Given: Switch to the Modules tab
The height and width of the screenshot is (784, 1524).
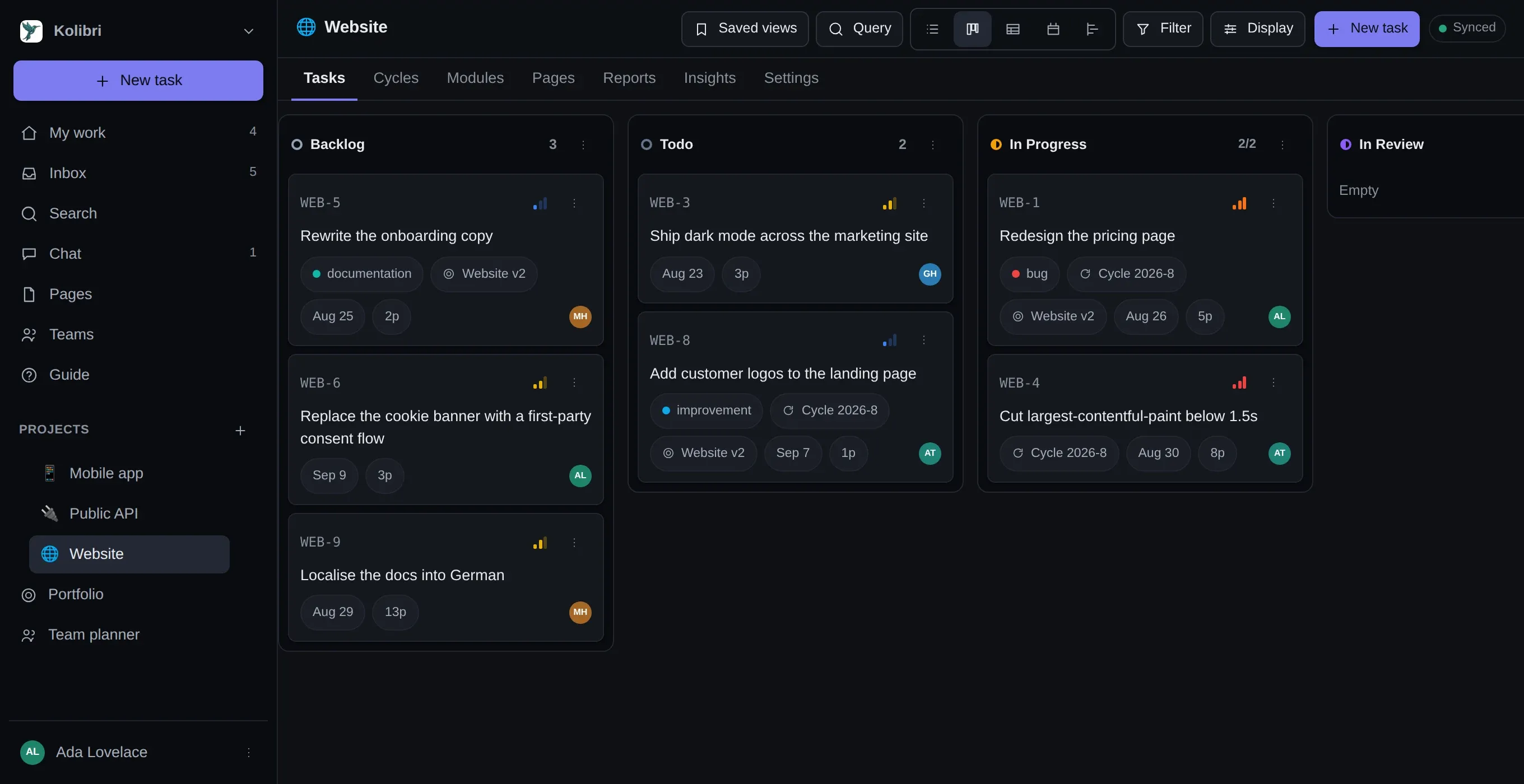Looking at the screenshot, I should click(x=475, y=78).
